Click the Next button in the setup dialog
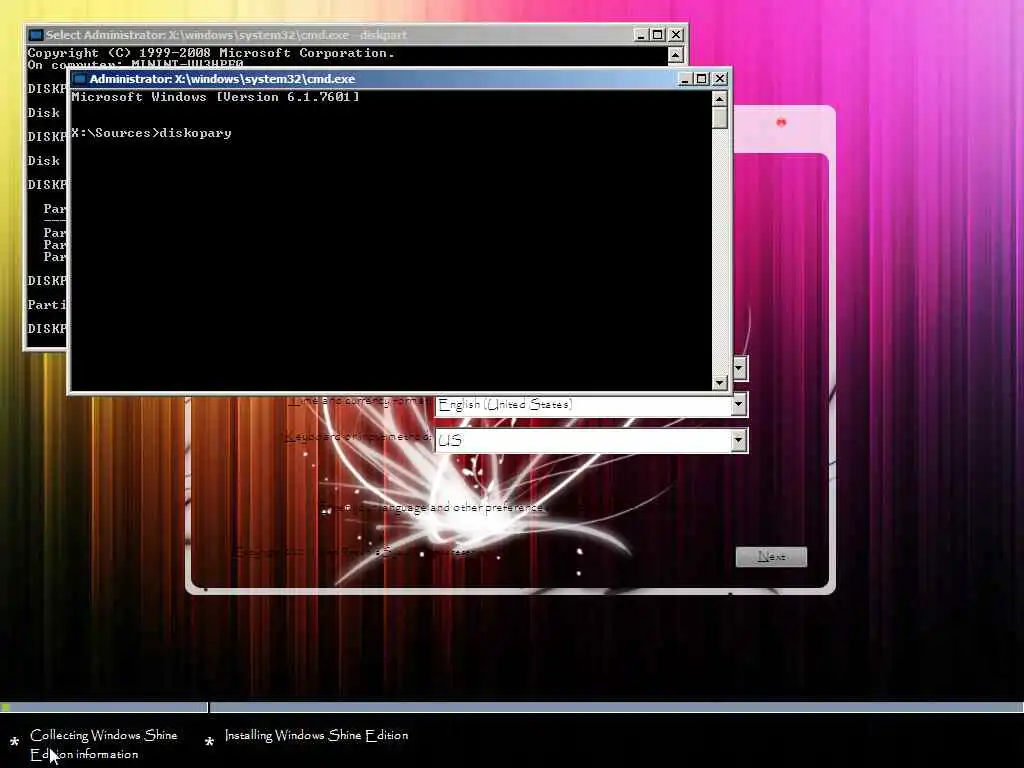 point(771,556)
